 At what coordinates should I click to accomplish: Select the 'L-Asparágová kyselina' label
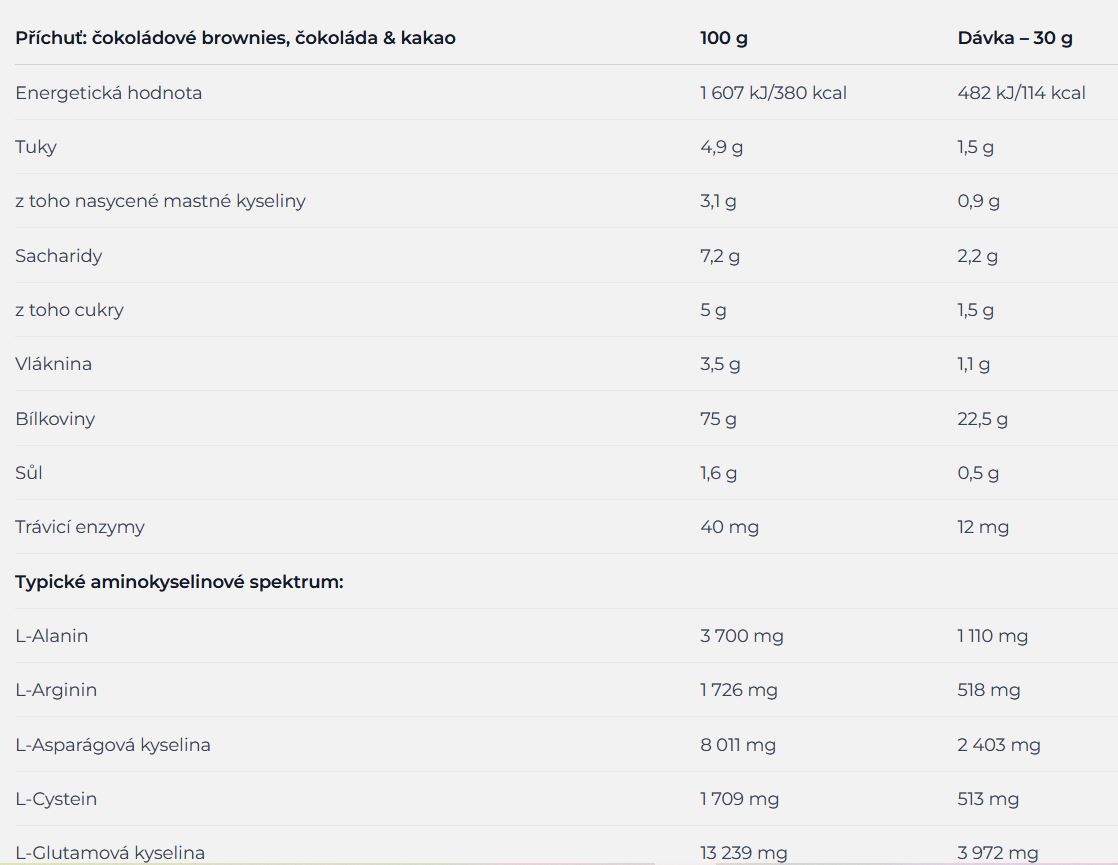tap(113, 744)
